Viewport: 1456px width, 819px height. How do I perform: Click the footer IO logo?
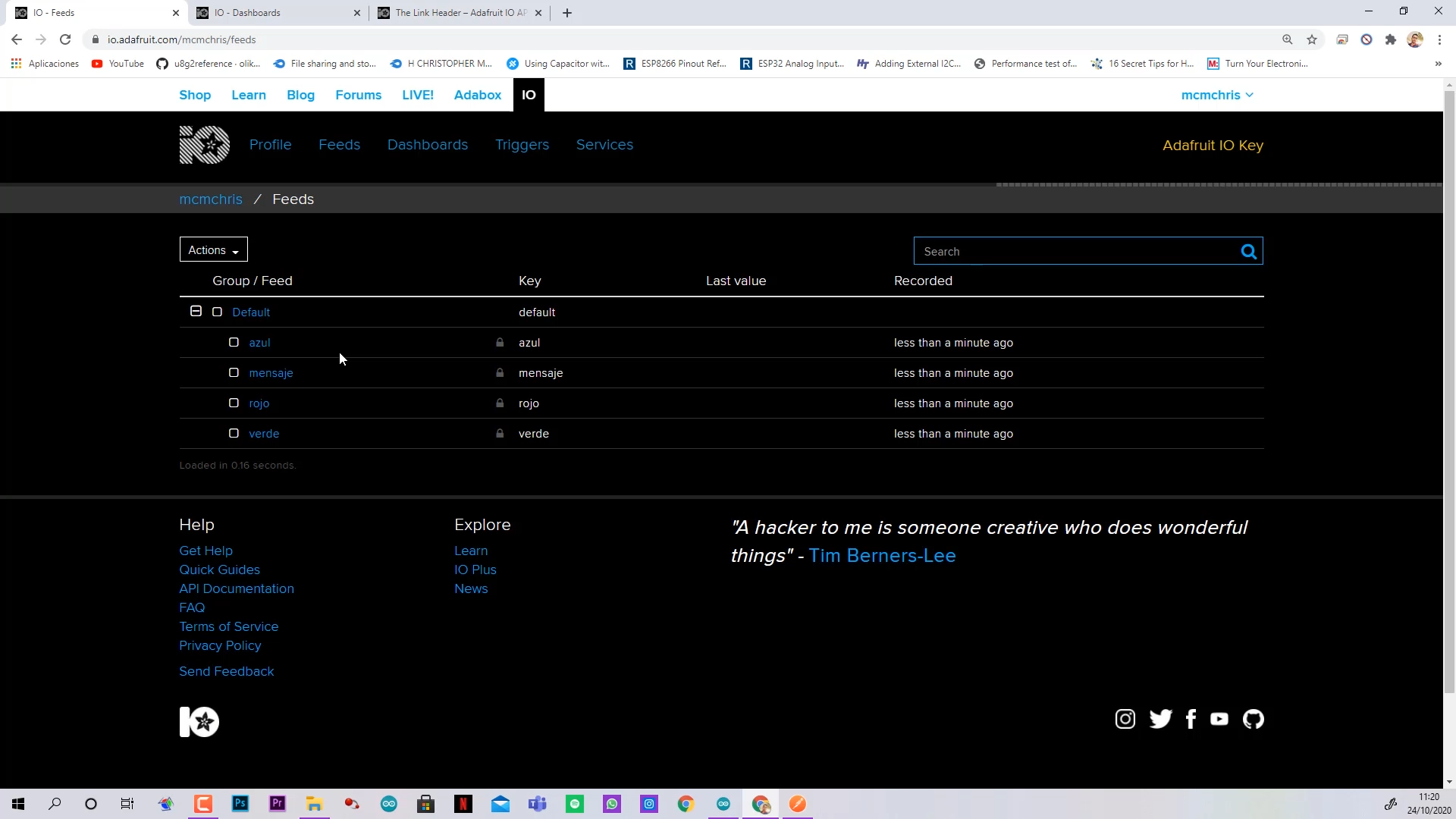tap(199, 722)
